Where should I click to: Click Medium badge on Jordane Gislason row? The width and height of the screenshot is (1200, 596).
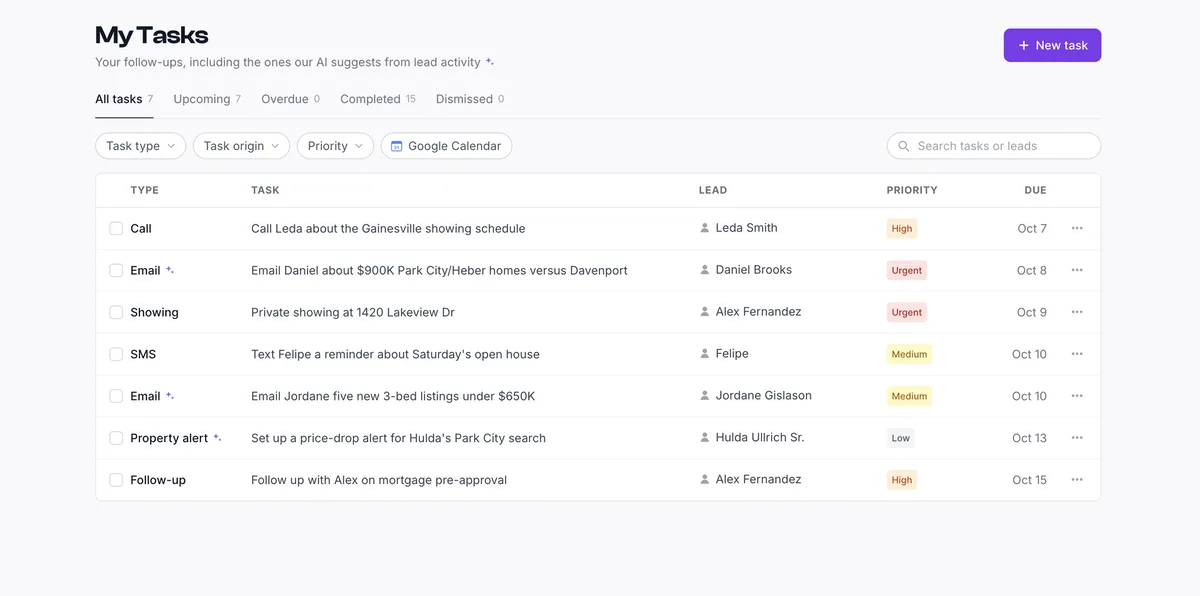[909, 396]
